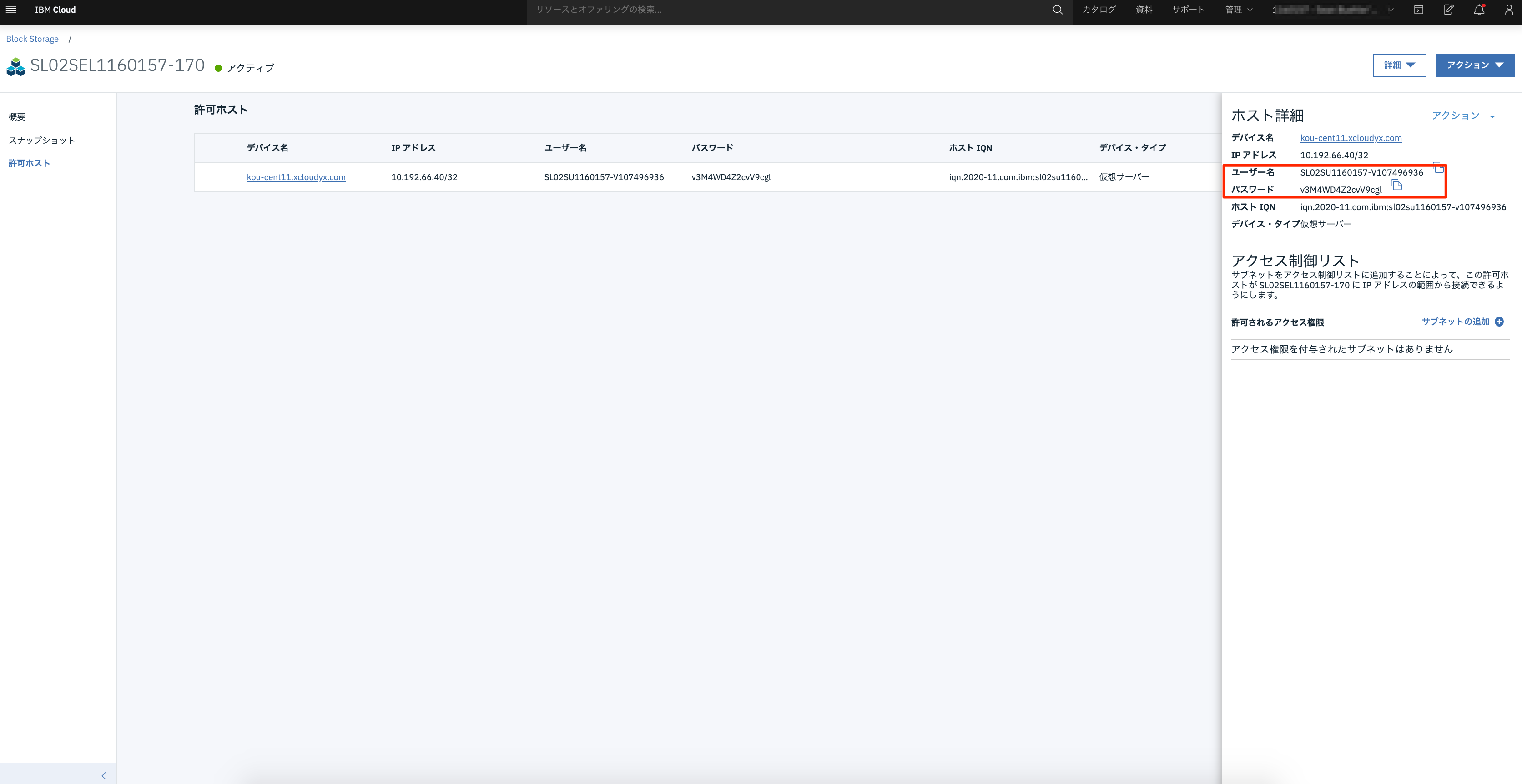Open the notifications bell icon

pyautogui.click(x=1479, y=10)
